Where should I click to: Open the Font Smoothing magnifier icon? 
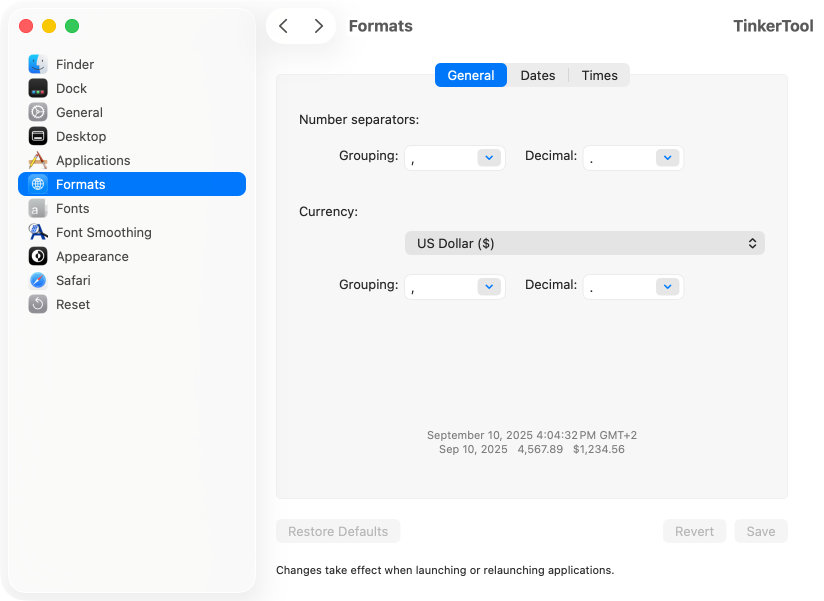[38, 232]
